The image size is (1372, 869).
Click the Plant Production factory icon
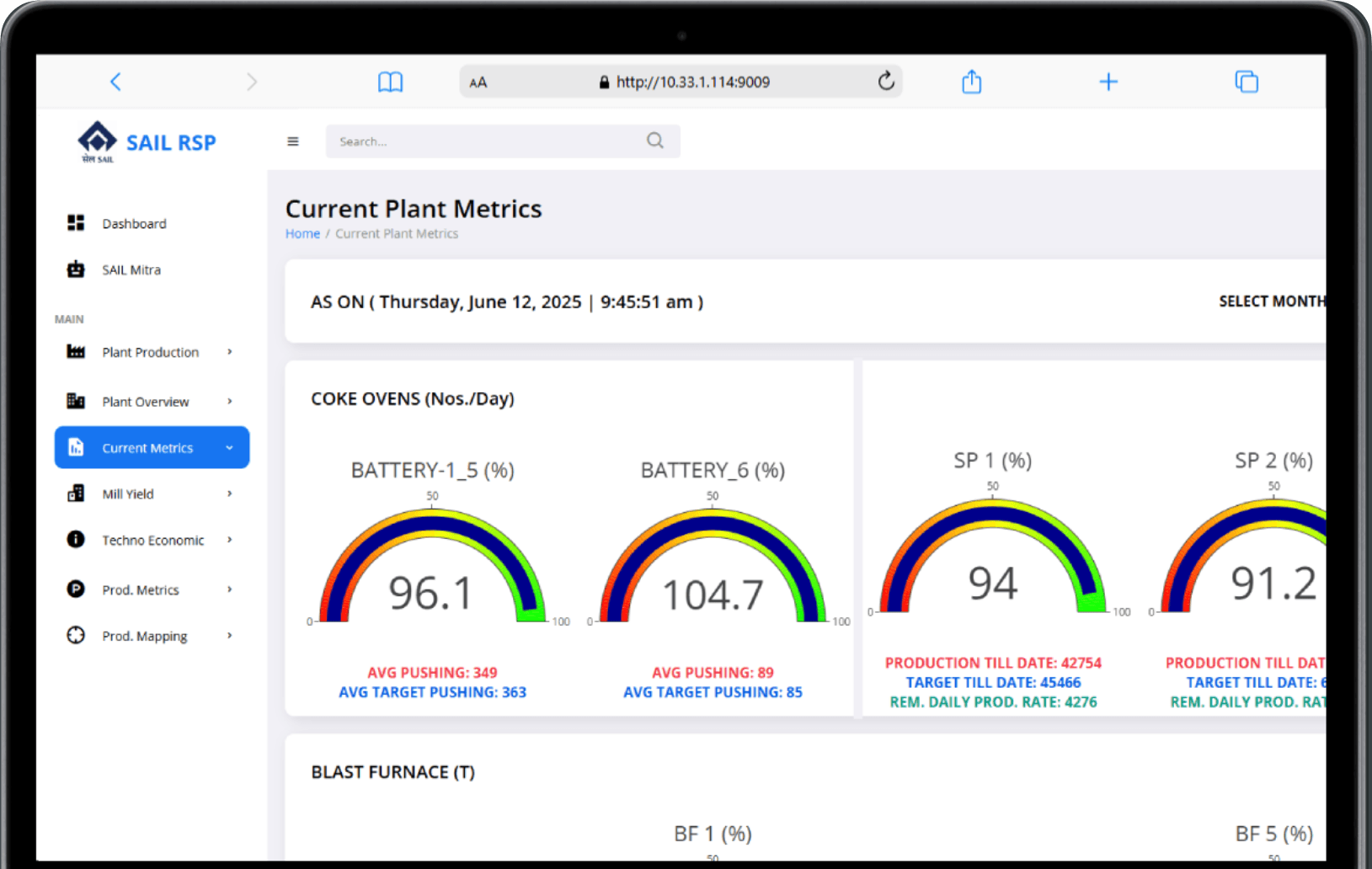[x=75, y=352]
